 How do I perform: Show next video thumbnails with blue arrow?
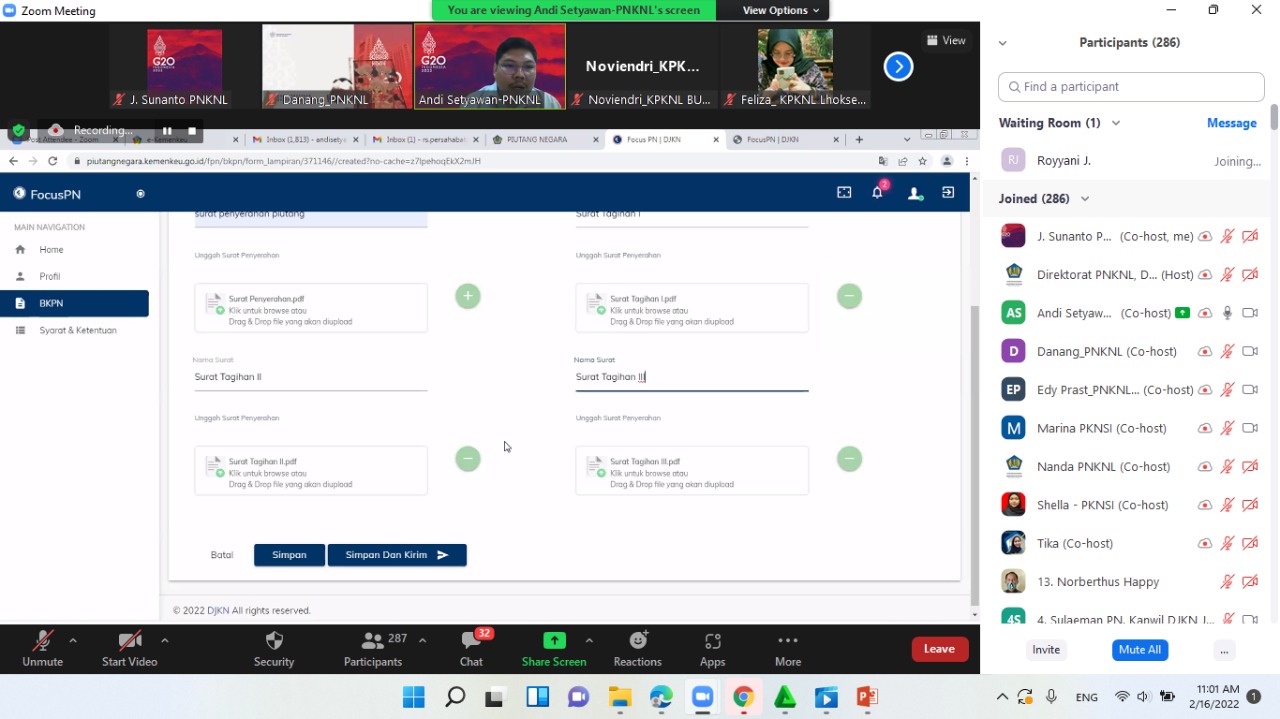pyautogui.click(x=898, y=67)
